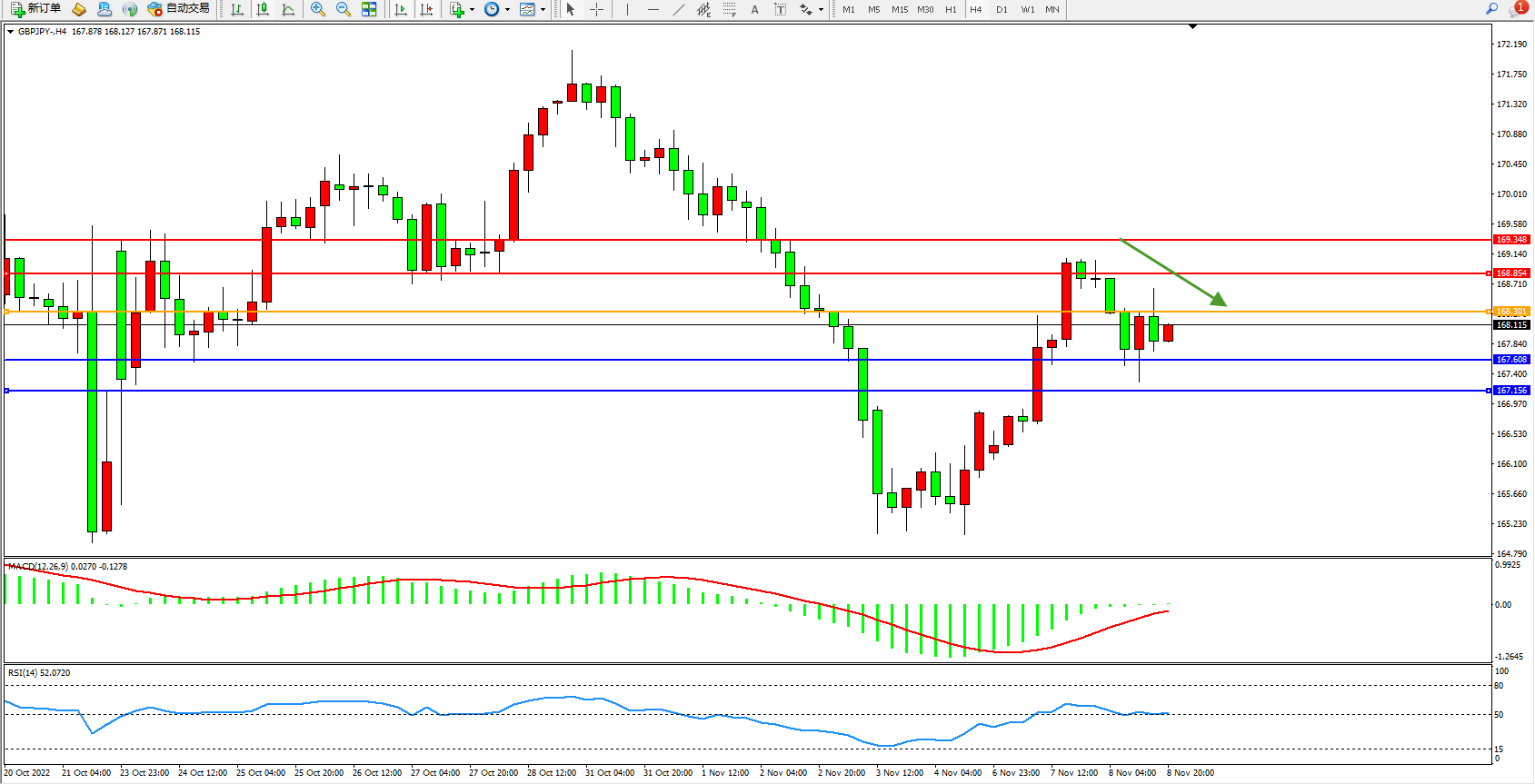
Task: Switch to the M15 timeframe
Action: pos(899,9)
